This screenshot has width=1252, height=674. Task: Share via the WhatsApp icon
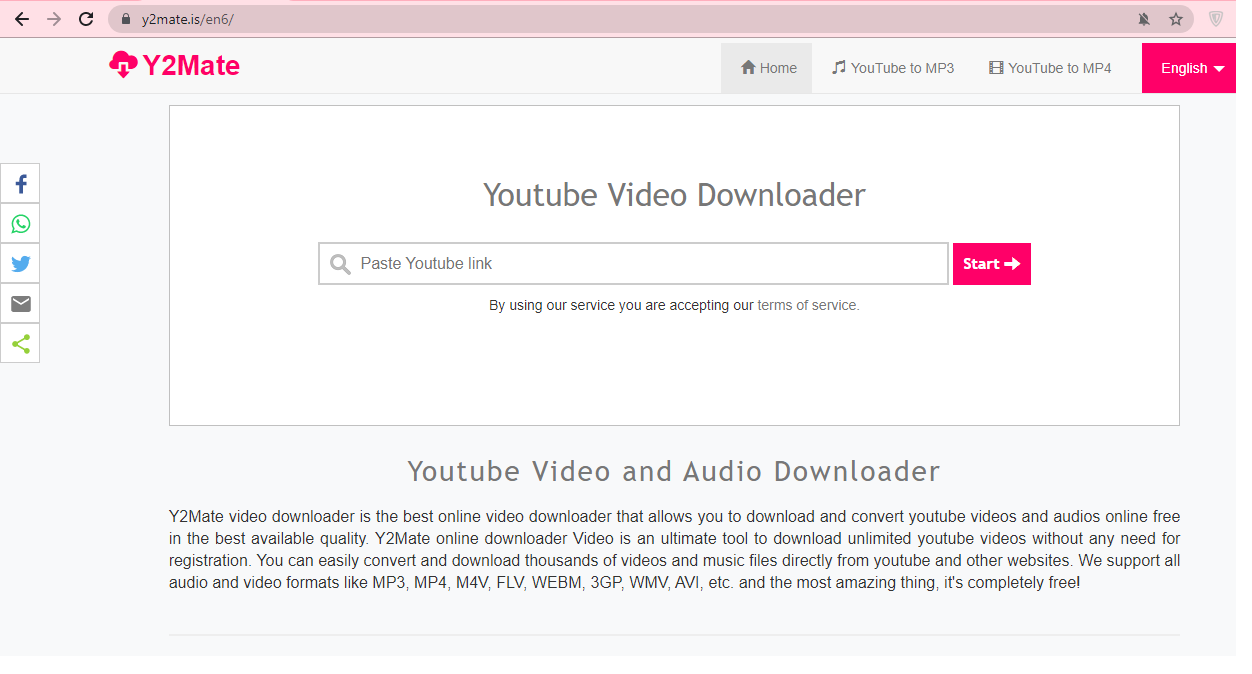point(21,224)
